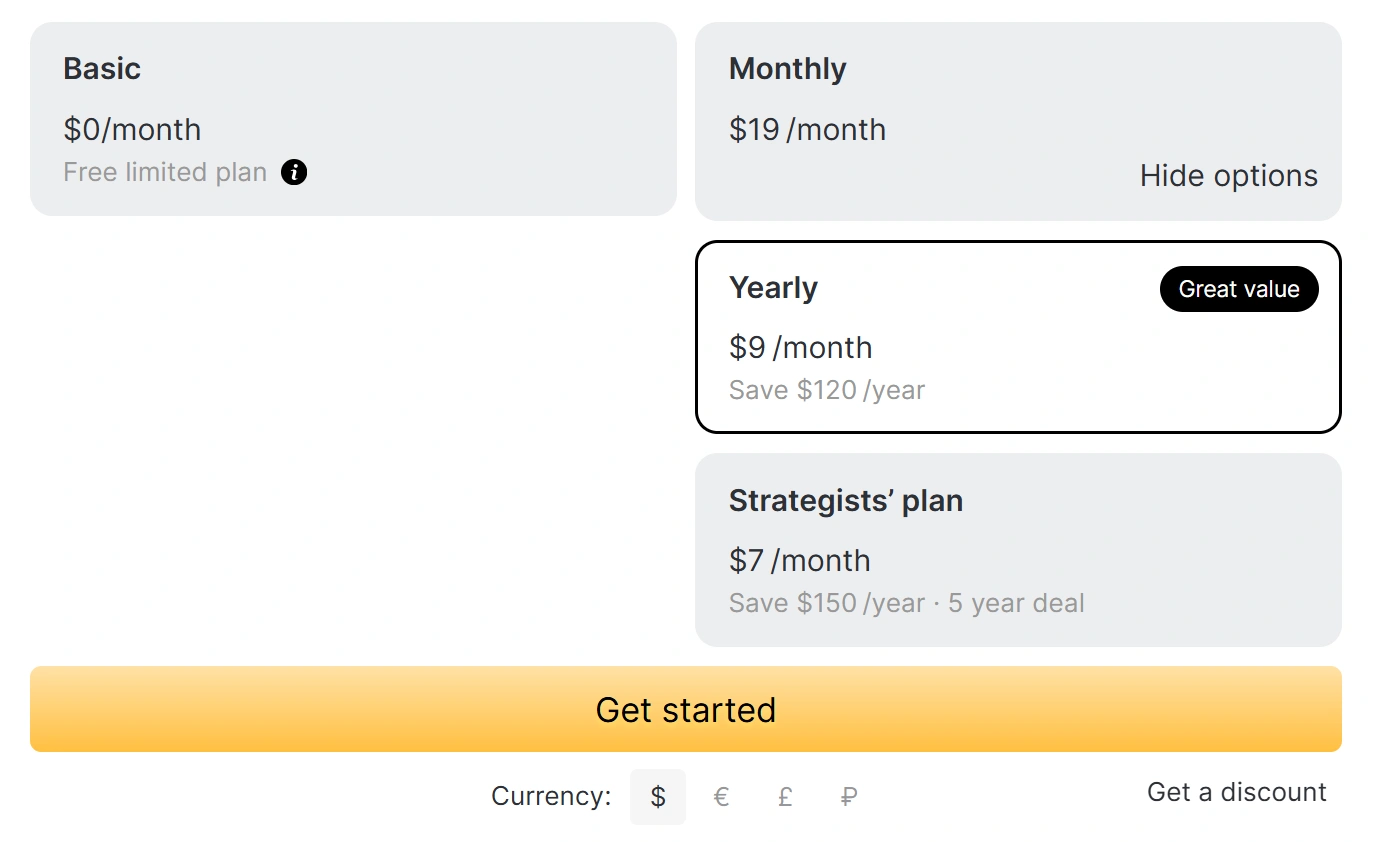Click the $9 /month yearly price
Screen dimensions: 1375x842
pos(800,348)
